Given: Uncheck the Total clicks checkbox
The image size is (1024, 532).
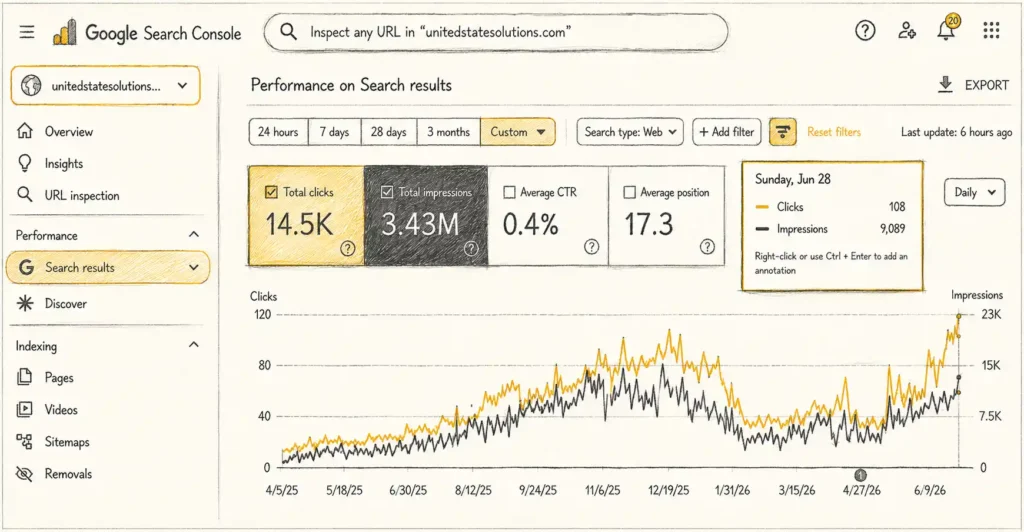Looking at the screenshot, I should click(271, 192).
